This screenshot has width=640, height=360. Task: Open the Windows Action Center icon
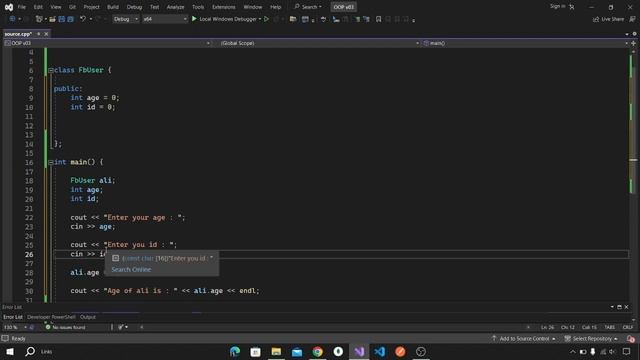627,351
